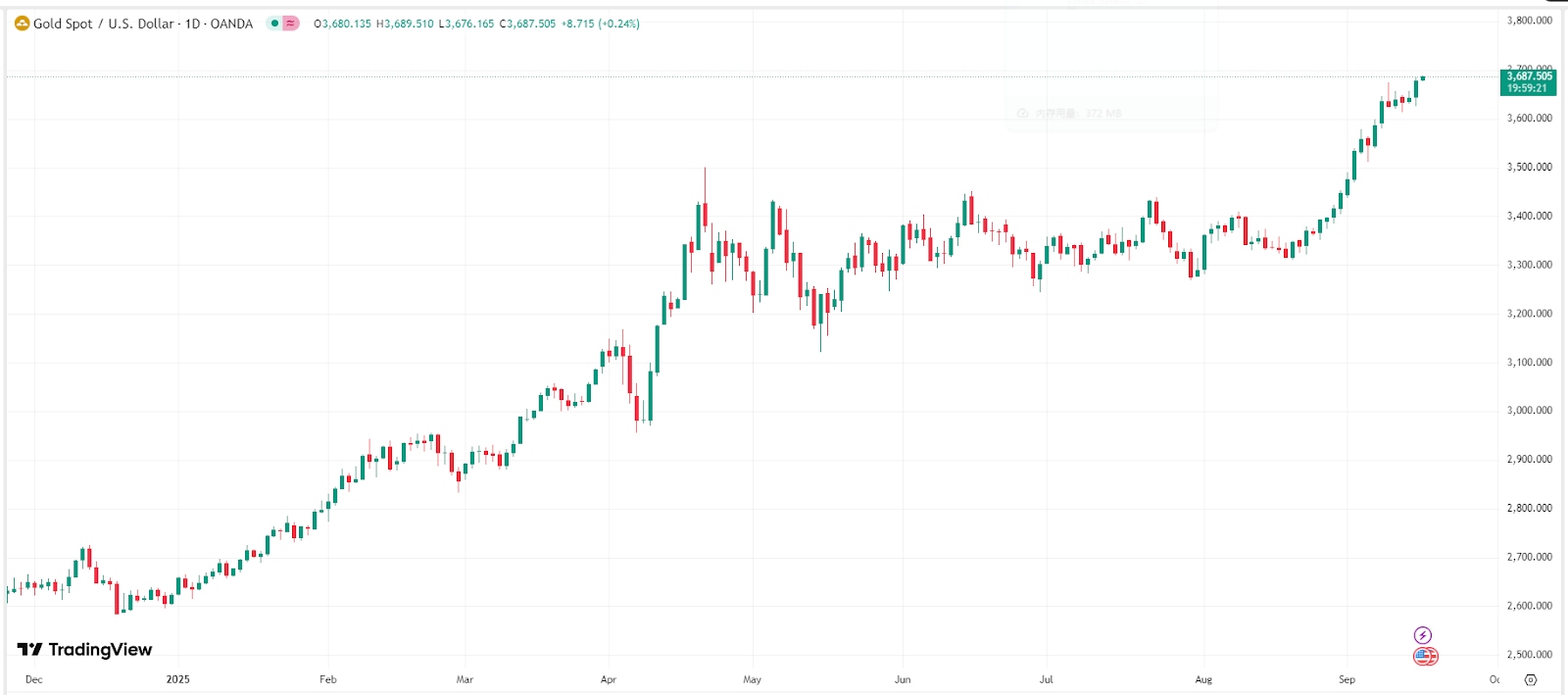Image resolution: width=1568 pixels, height=695 pixels.
Task: Click the +8.715 (+0.24%) change value
Action: pos(600,24)
